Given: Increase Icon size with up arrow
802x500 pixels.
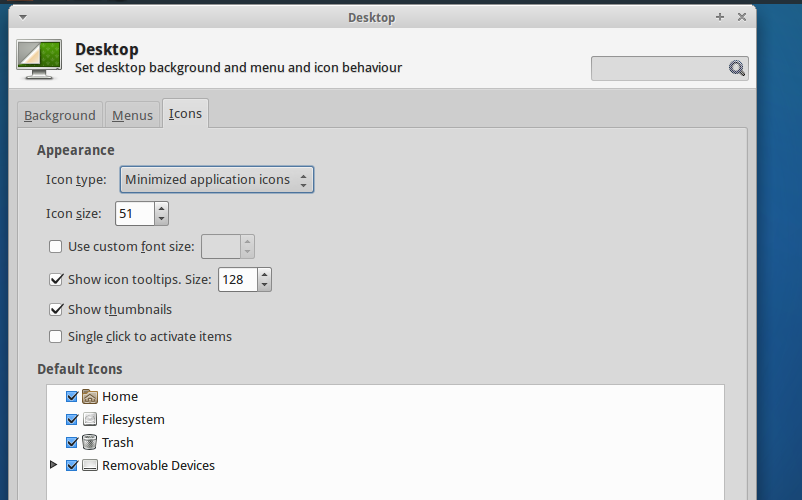Looking at the screenshot, I should click(161, 208).
